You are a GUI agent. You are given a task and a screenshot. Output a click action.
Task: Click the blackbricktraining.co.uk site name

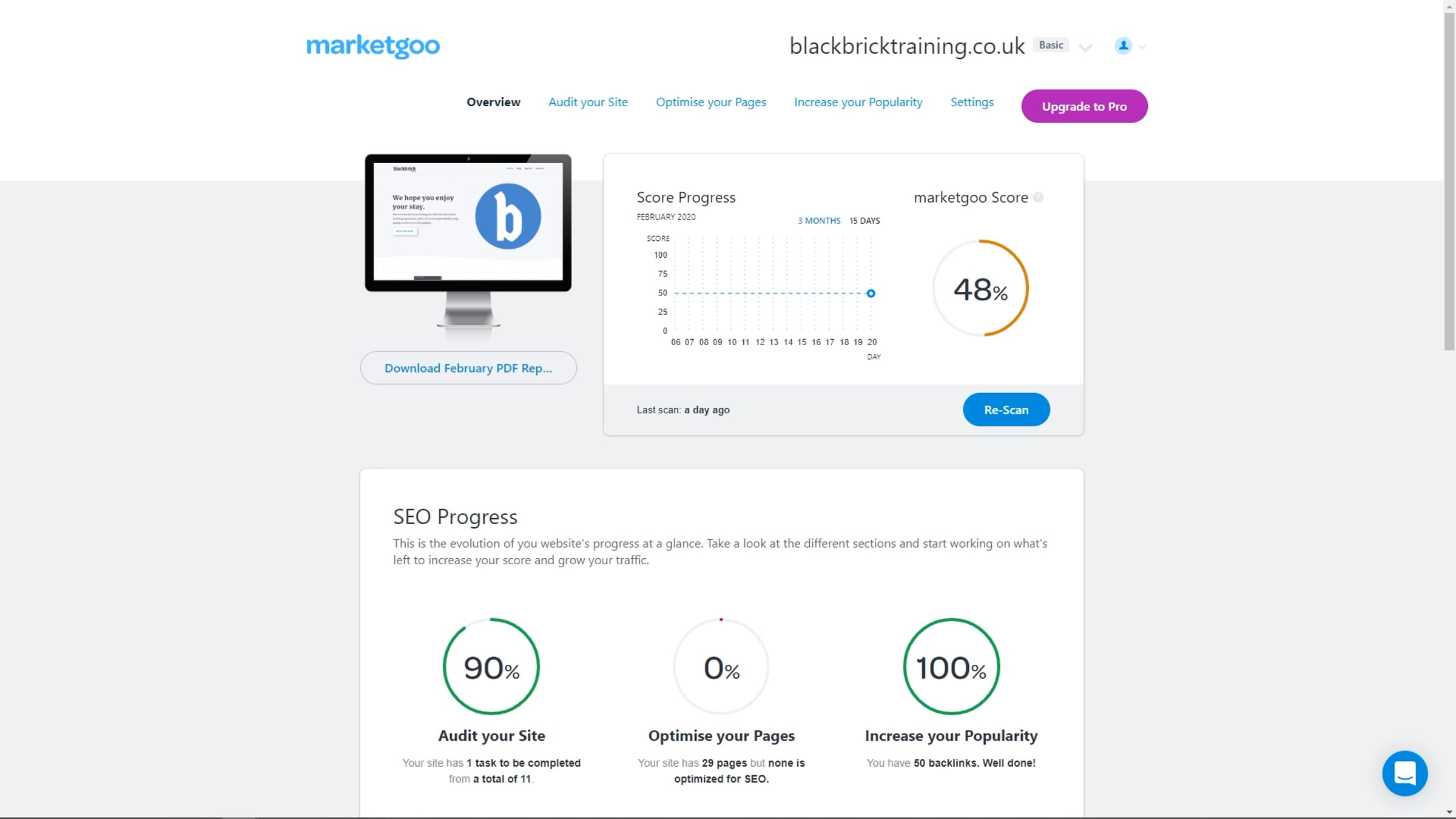907,46
